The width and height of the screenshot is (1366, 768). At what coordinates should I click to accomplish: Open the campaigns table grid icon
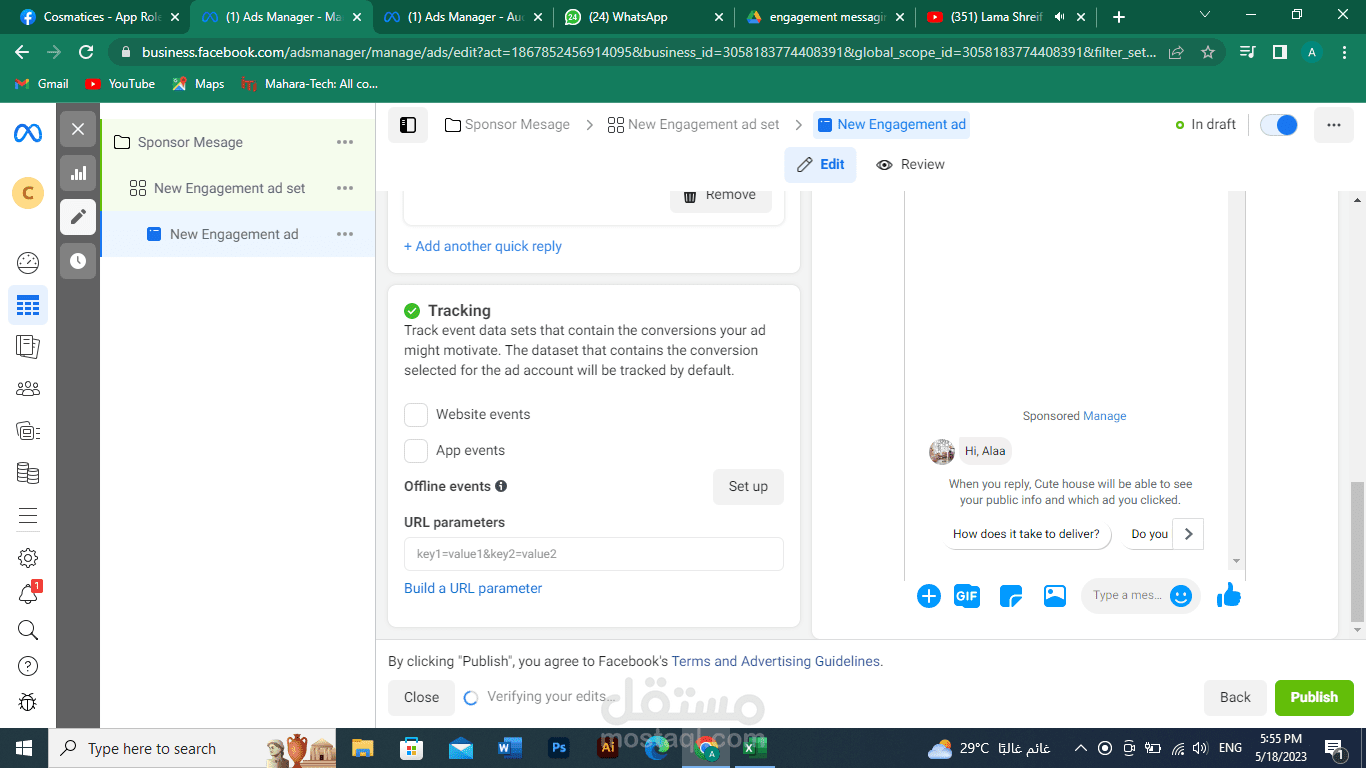[28, 305]
